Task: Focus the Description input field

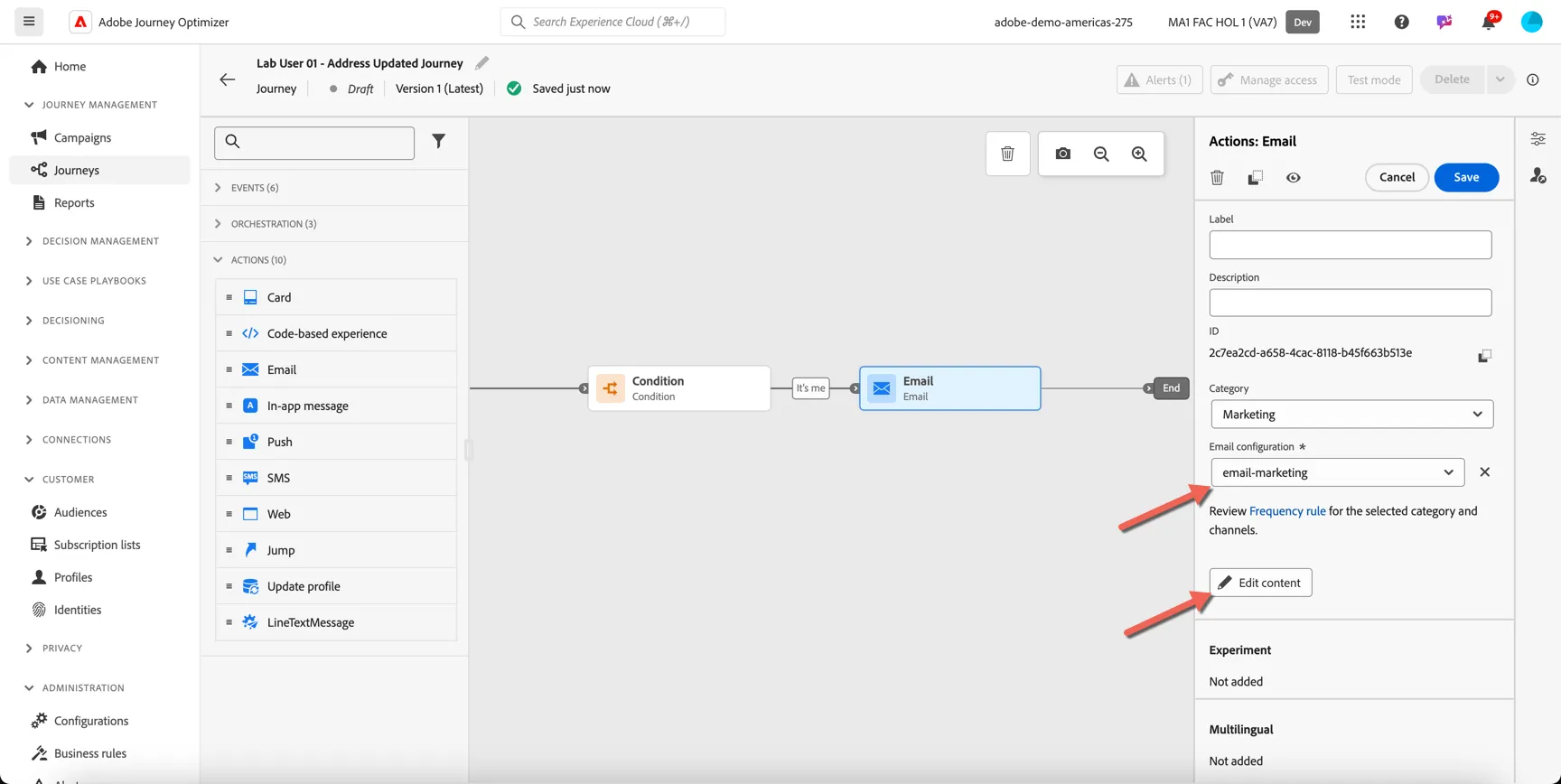Action: click(1351, 303)
